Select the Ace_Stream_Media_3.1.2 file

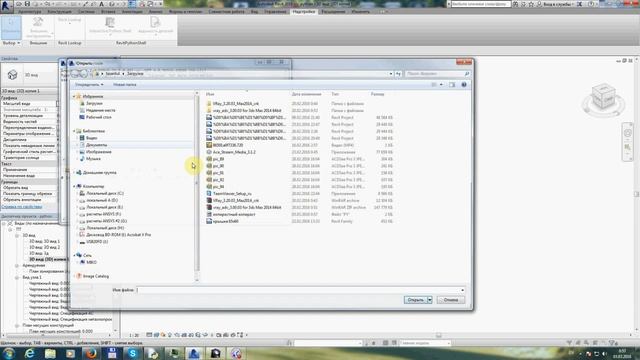[234, 152]
